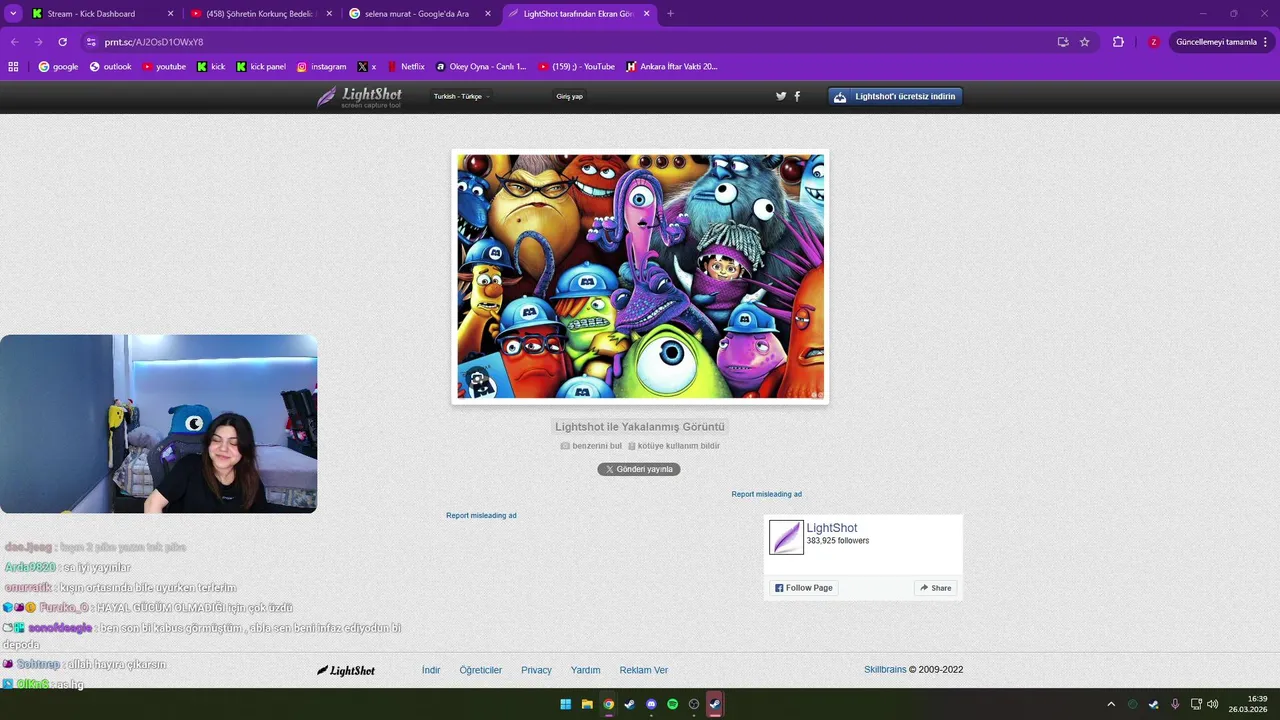The image size is (1280, 720).
Task: Open the İndir footer link
Action: pos(431,670)
